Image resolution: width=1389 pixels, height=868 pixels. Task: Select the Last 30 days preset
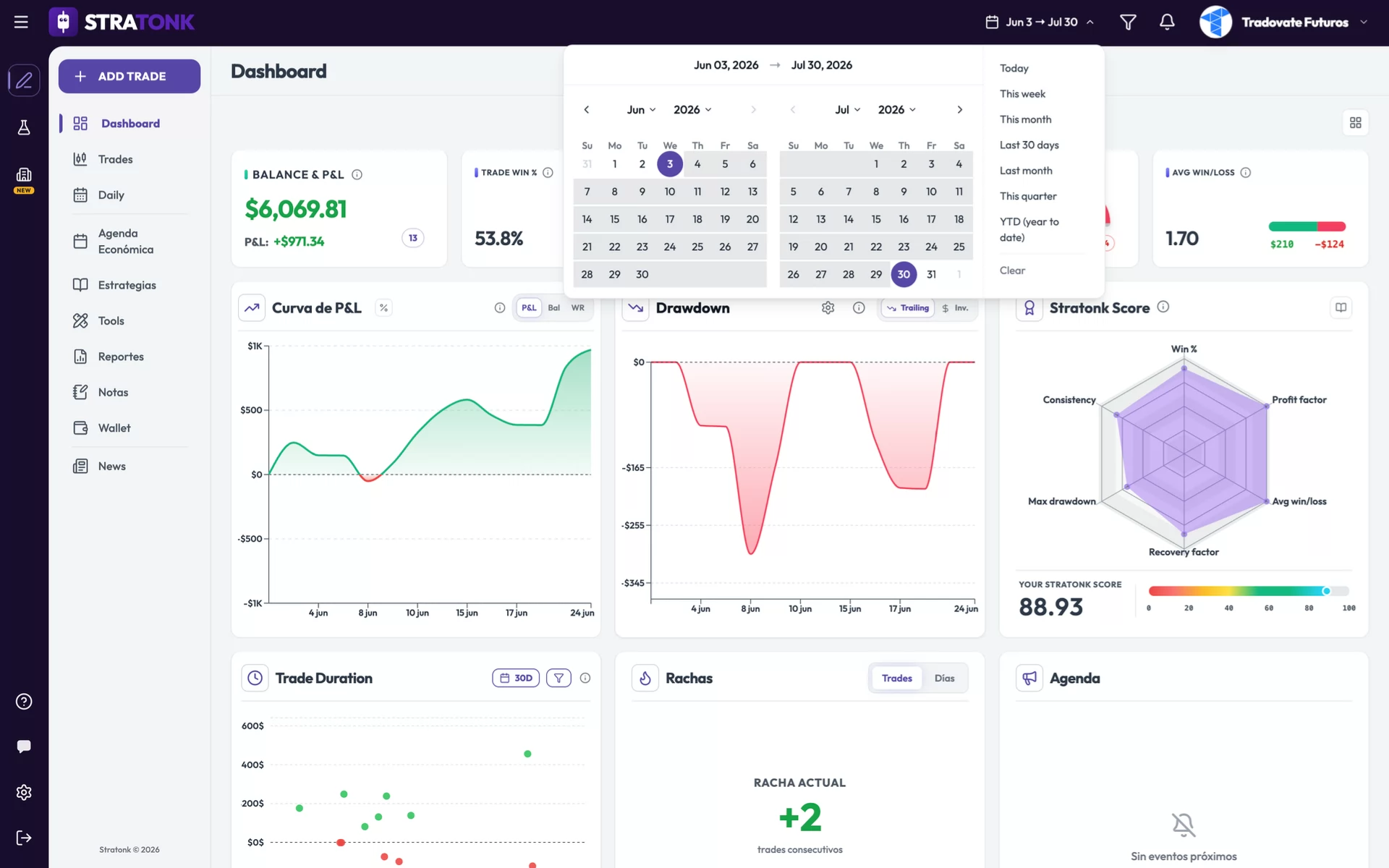tap(1029, 145)
